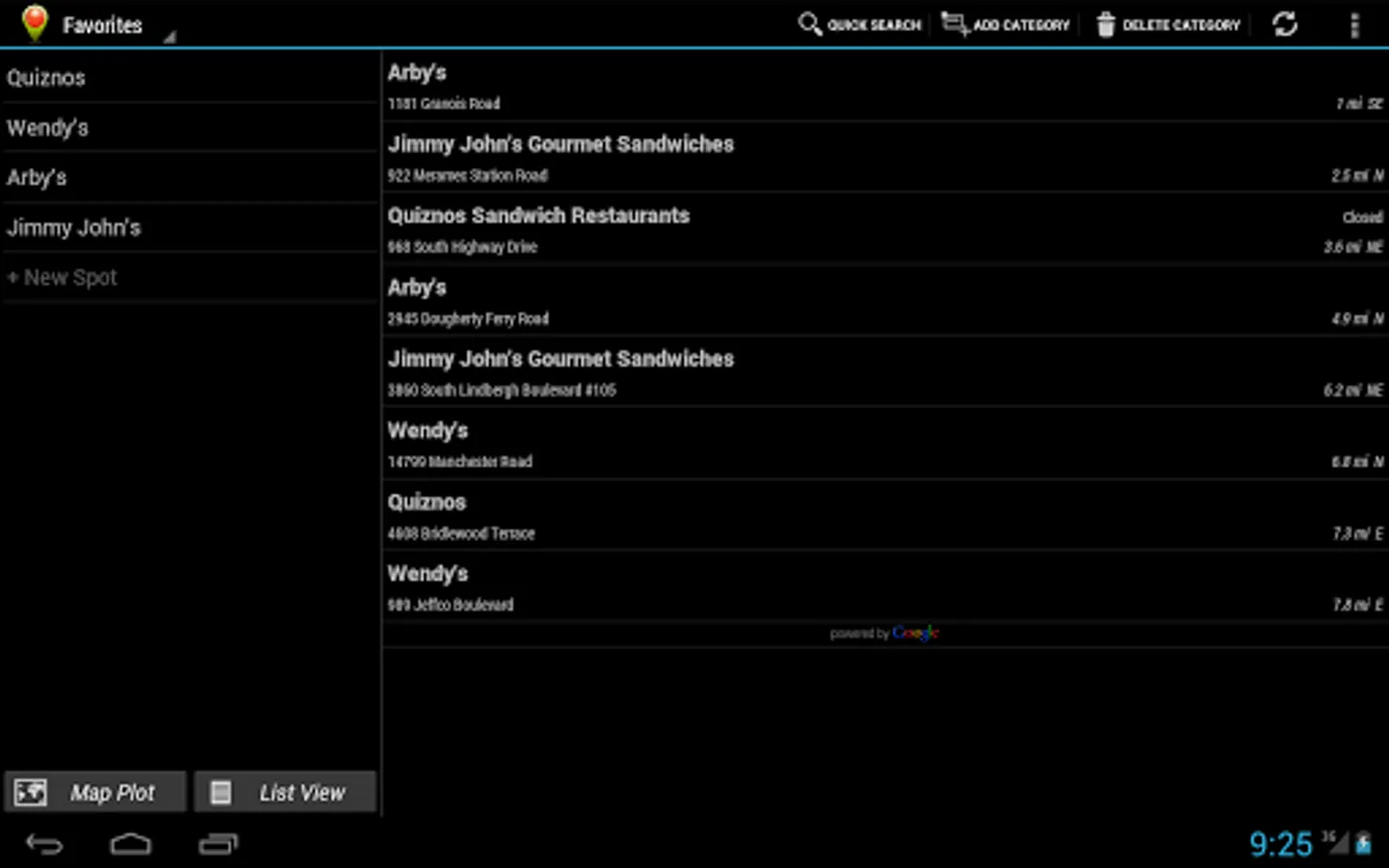Open Jimmy John's at Meramec Station Road
Image resolution: width=1389 pixels, height=868 pixels.
pos(885,157)
